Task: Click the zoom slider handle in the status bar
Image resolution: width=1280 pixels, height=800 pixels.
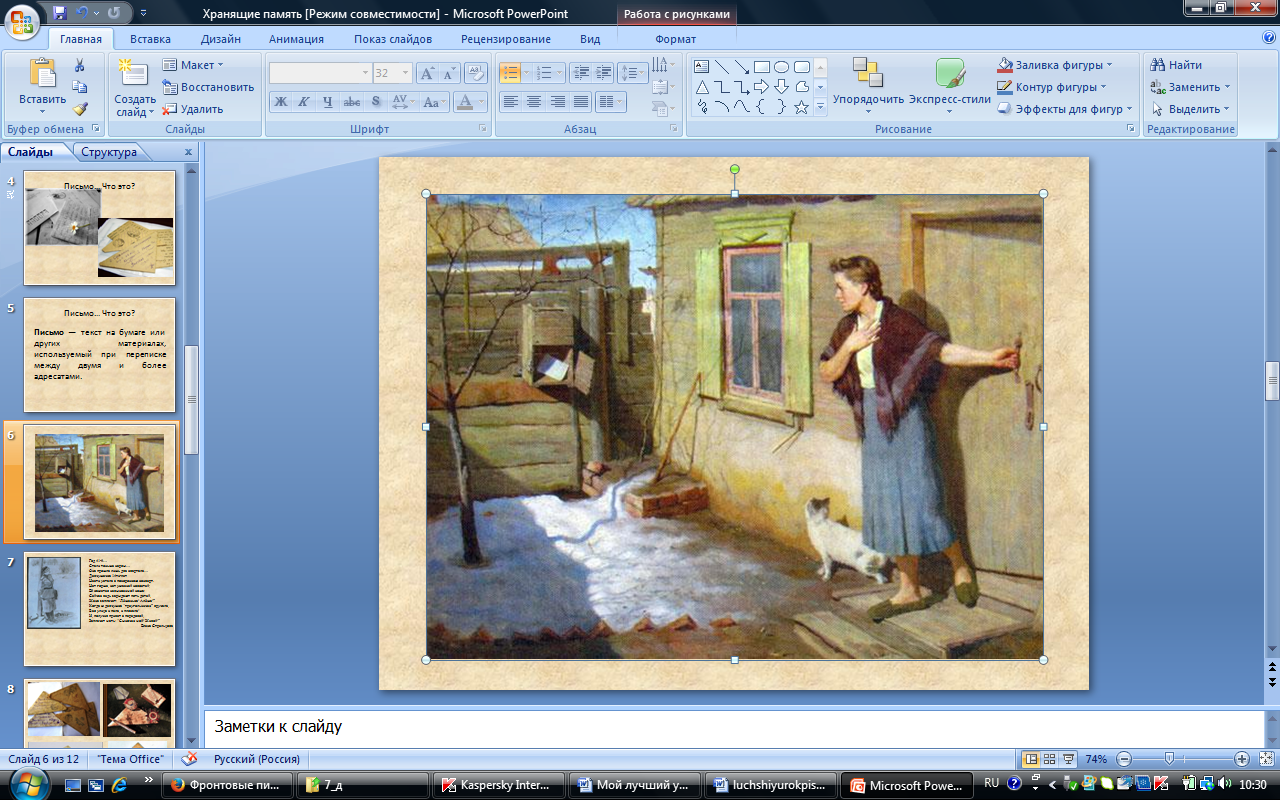Action: pos(1168,759)
